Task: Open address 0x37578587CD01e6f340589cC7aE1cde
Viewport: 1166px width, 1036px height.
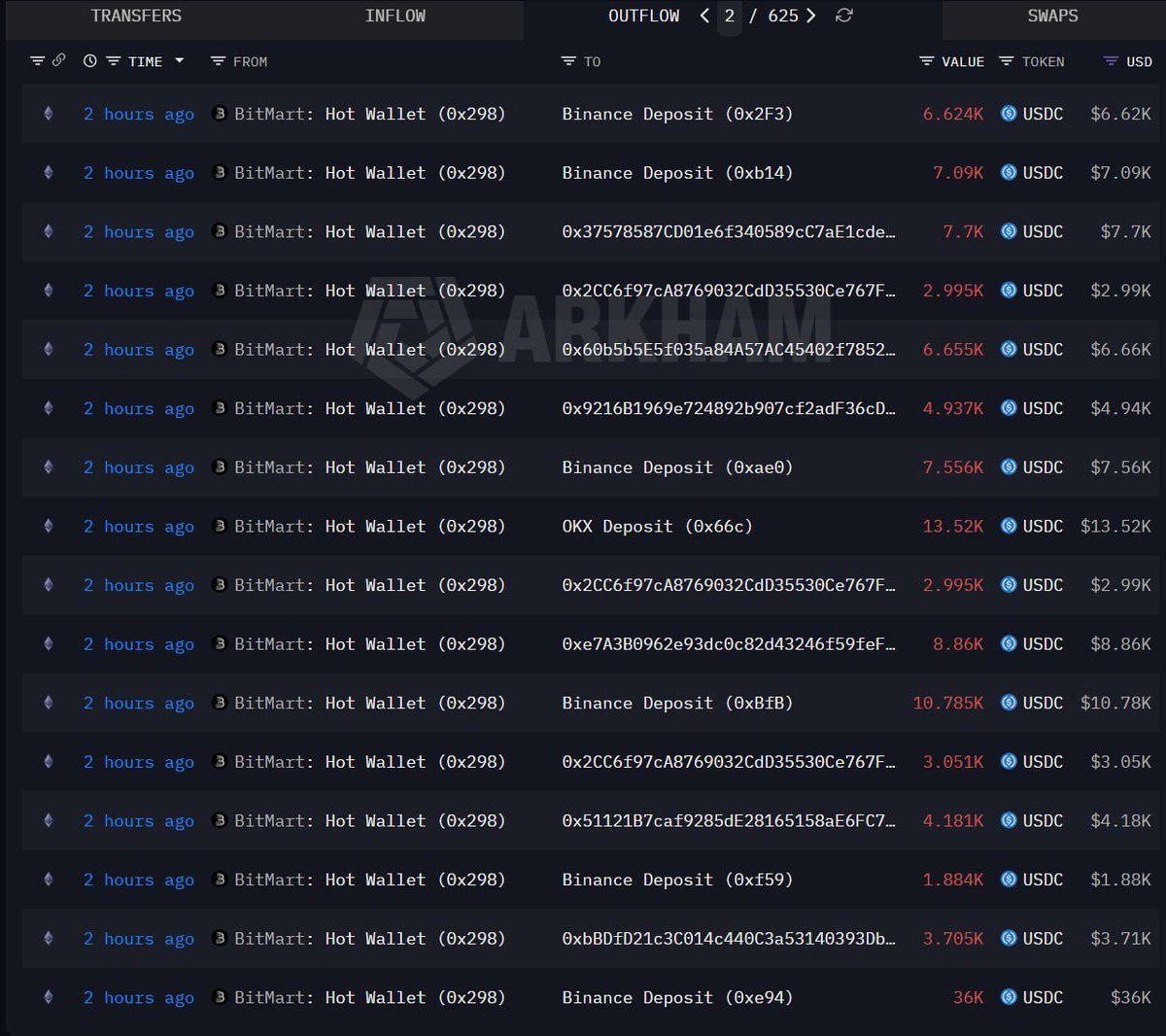Action: 729,231
